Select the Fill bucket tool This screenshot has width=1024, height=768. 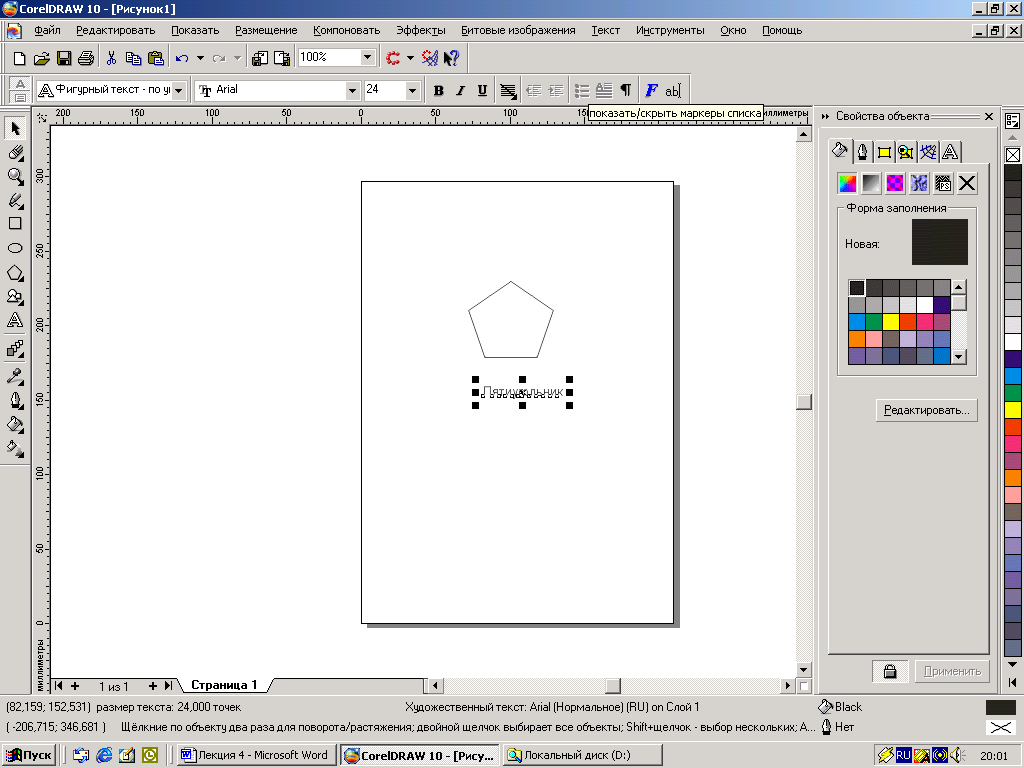15,424
